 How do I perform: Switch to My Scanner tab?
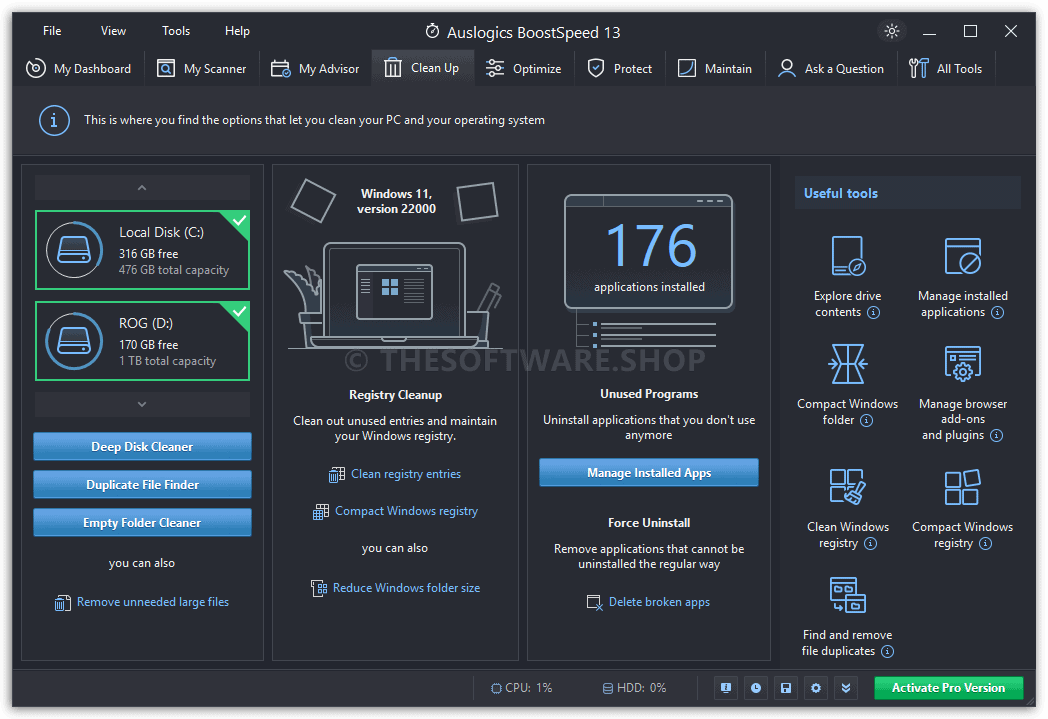click(202, 68)
